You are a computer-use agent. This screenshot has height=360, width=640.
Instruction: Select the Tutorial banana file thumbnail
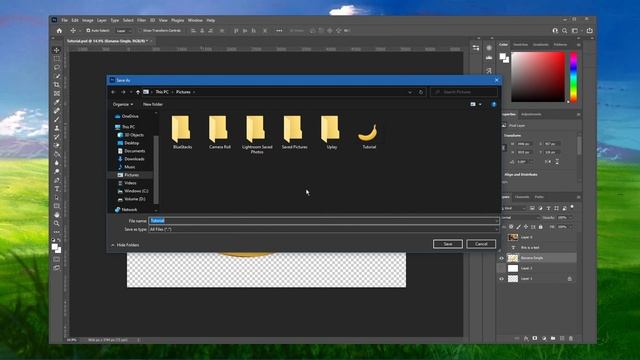[369, 134]
